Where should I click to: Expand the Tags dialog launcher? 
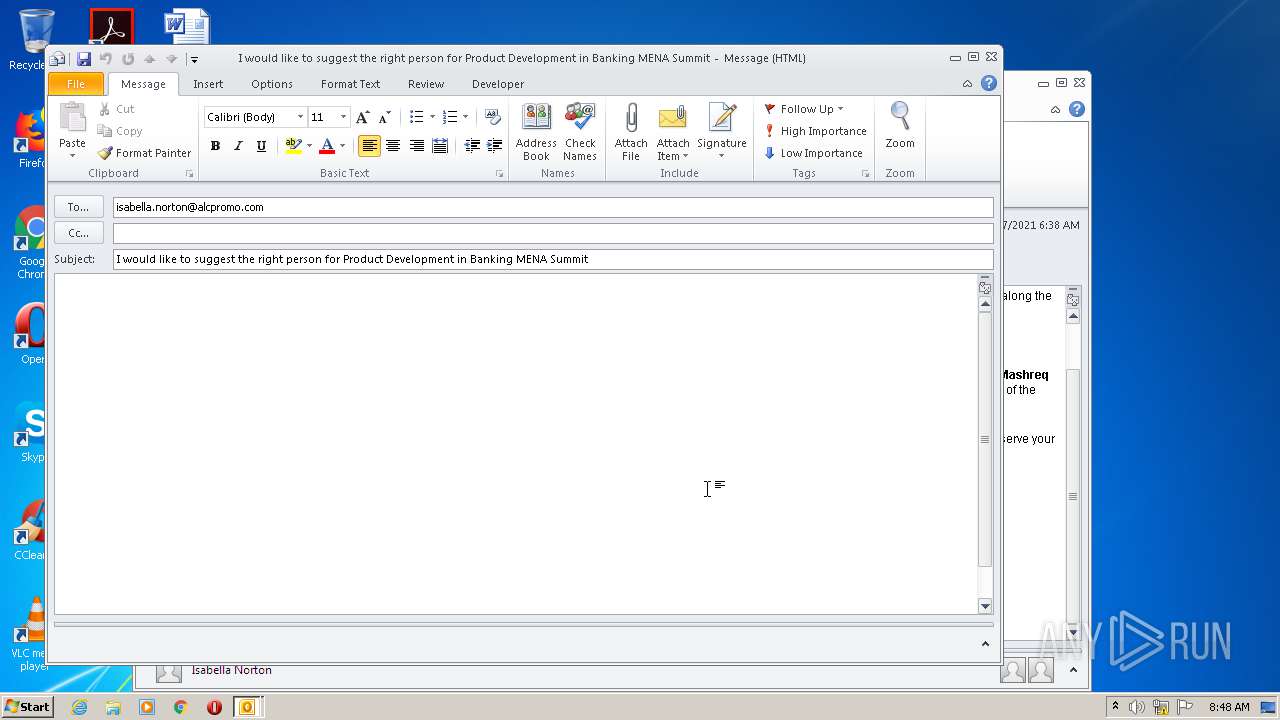point(866,174)
